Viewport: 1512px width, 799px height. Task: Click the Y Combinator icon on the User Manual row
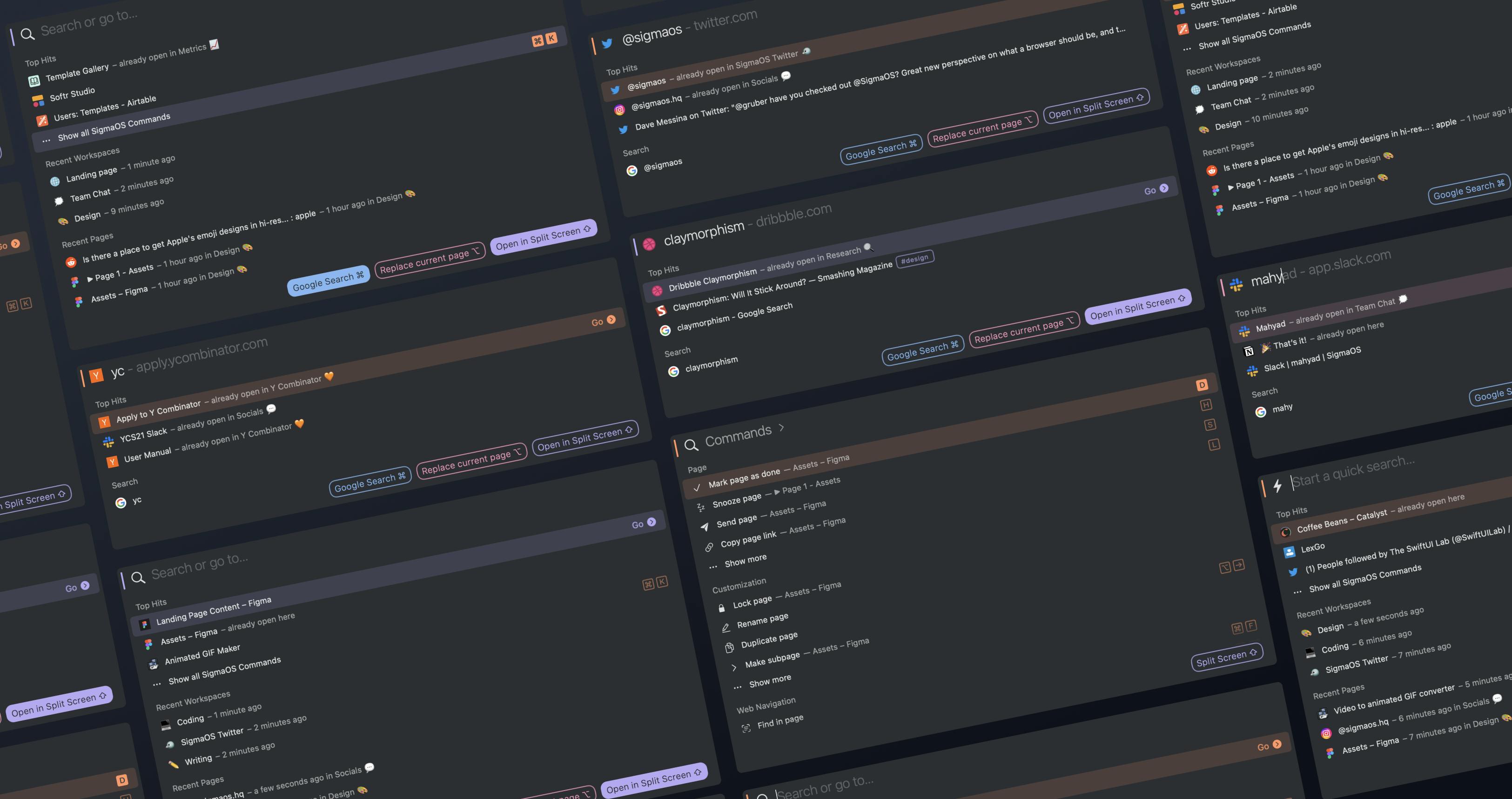[113, 462]
